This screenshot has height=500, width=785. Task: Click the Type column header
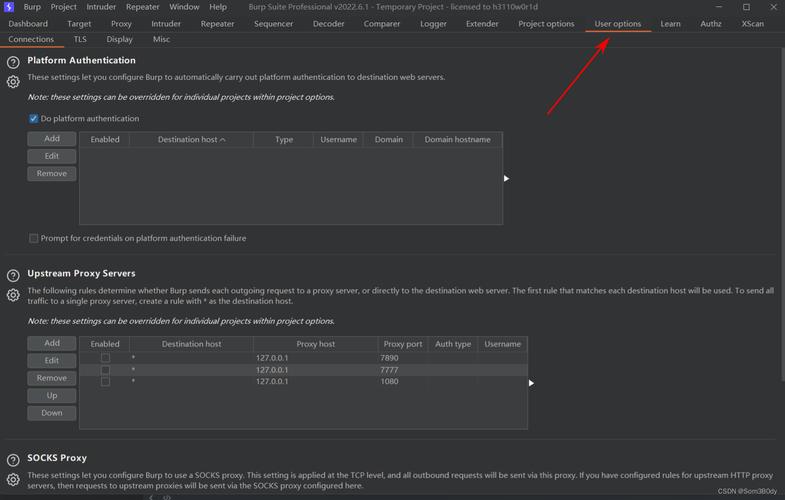click(284, 140)
